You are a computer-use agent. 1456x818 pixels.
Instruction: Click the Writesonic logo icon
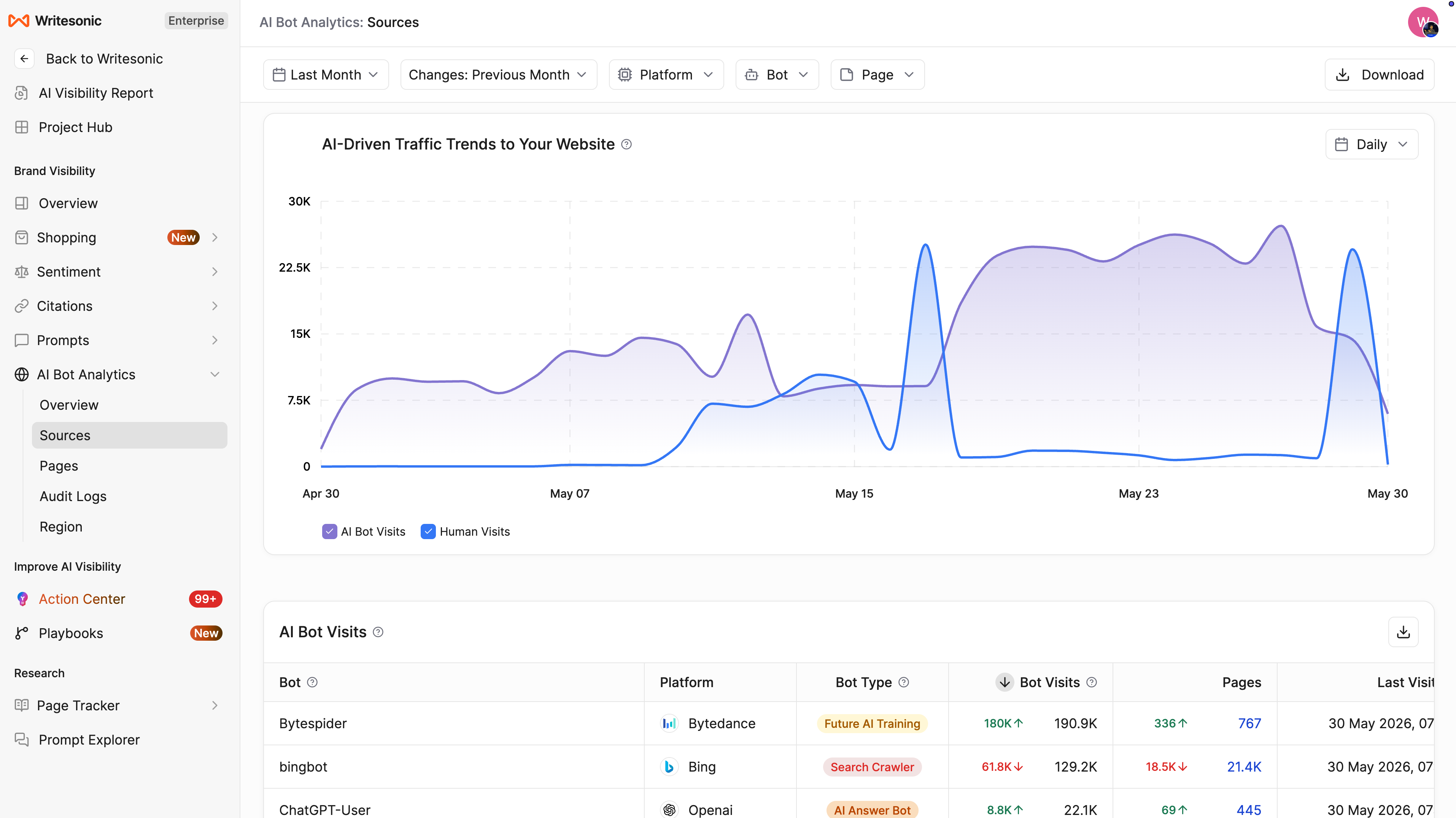(19, 21)
